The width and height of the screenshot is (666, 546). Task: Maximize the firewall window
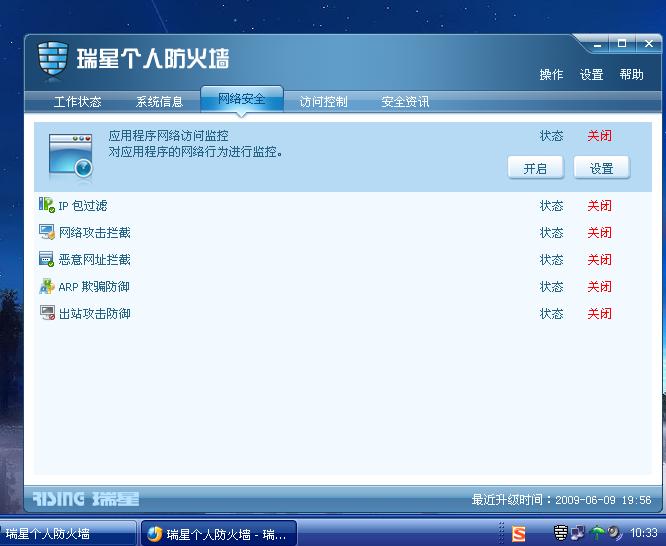pos(622,43)
